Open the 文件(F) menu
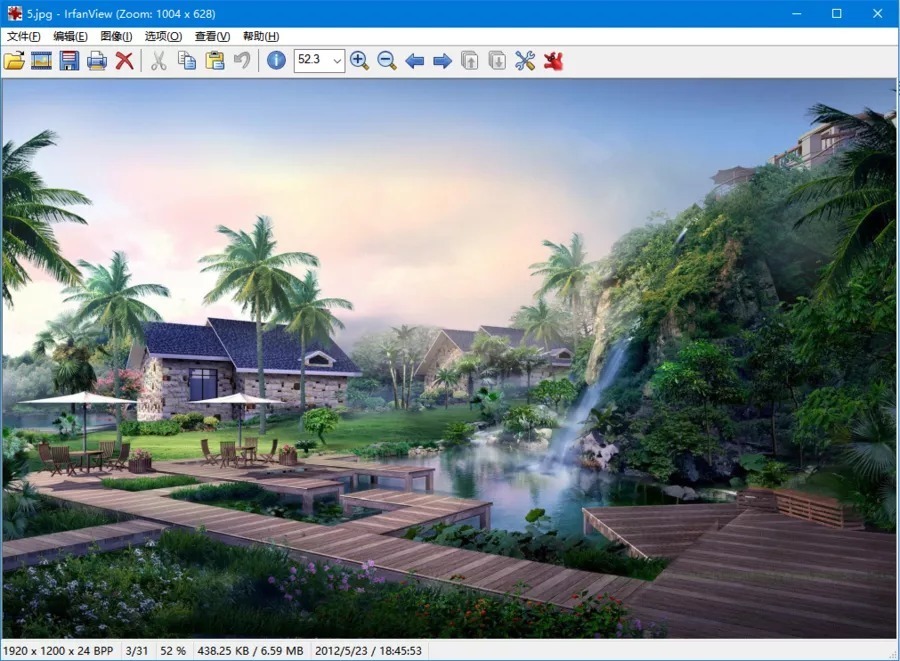Viewport: 900px width, 661px height. [23, 36]
